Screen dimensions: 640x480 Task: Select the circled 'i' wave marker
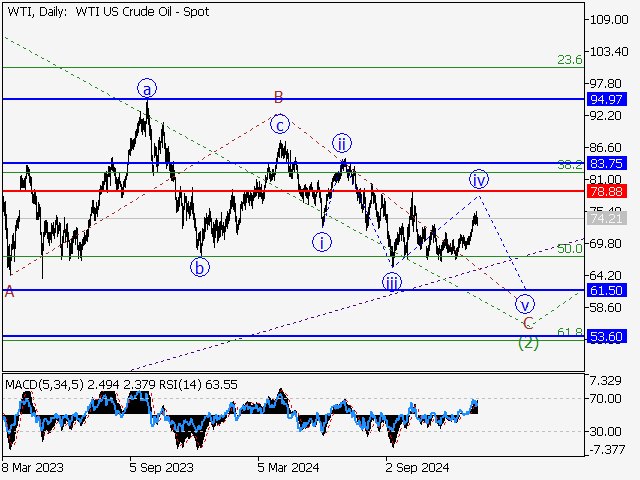[321, 242]
